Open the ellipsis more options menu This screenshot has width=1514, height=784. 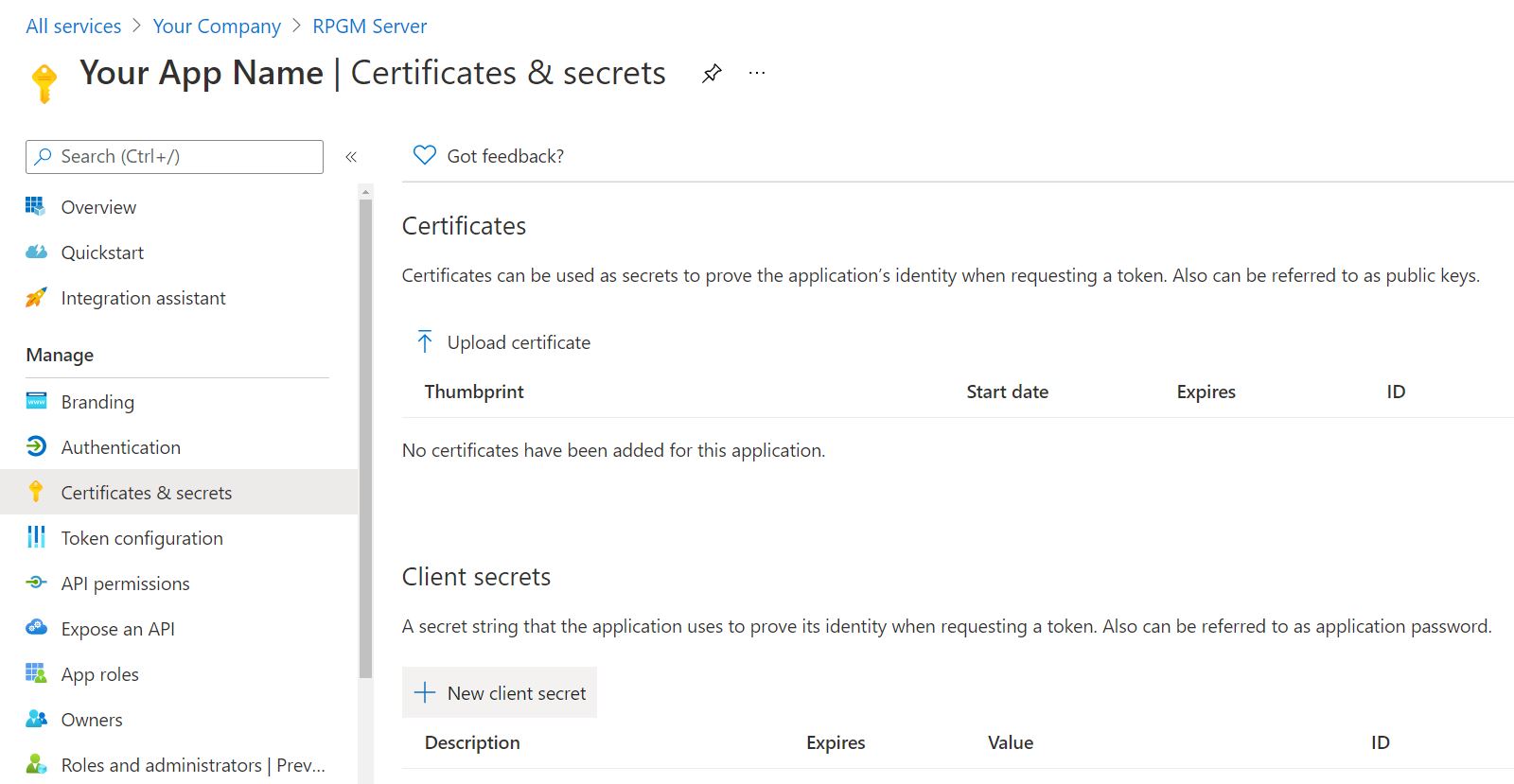click(757, 73)
